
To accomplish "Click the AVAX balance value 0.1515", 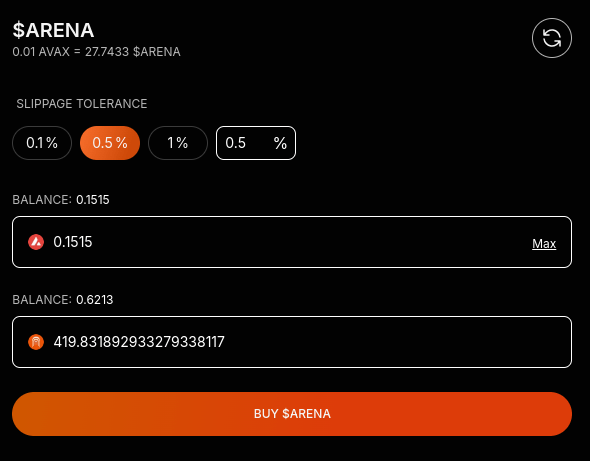I will pos(93,199).
